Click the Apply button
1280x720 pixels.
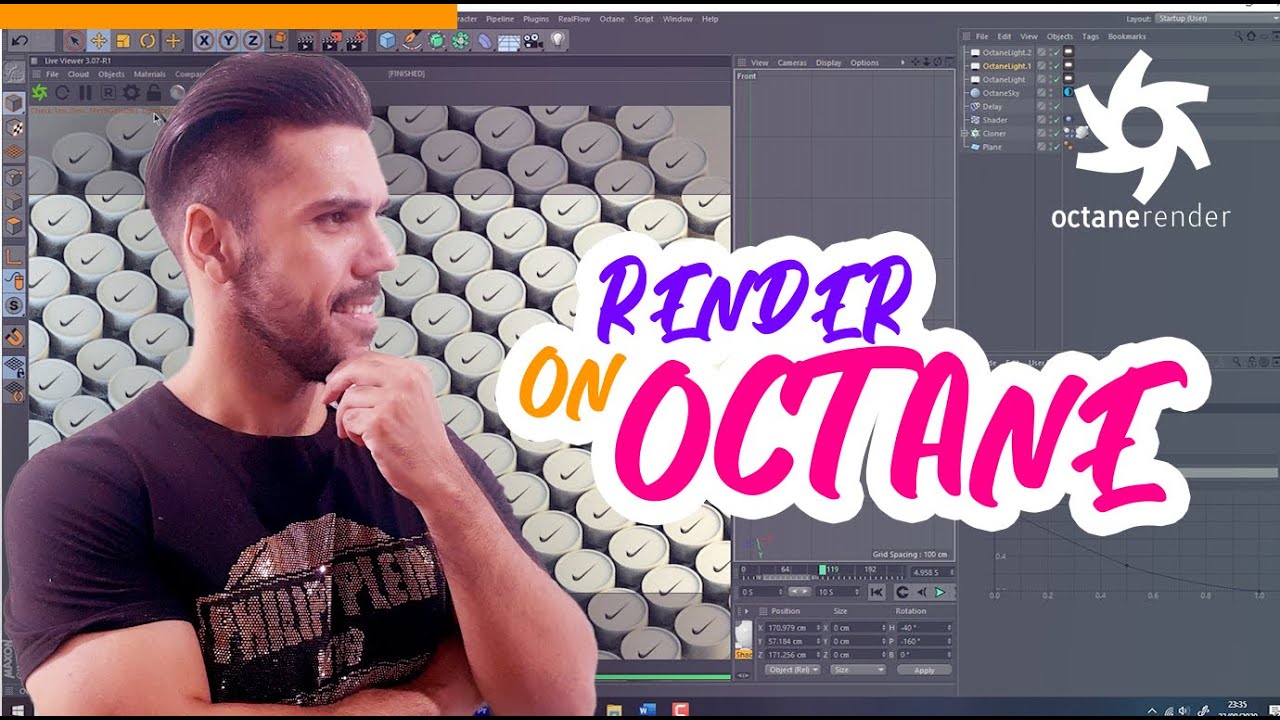(x=924, y=670)
